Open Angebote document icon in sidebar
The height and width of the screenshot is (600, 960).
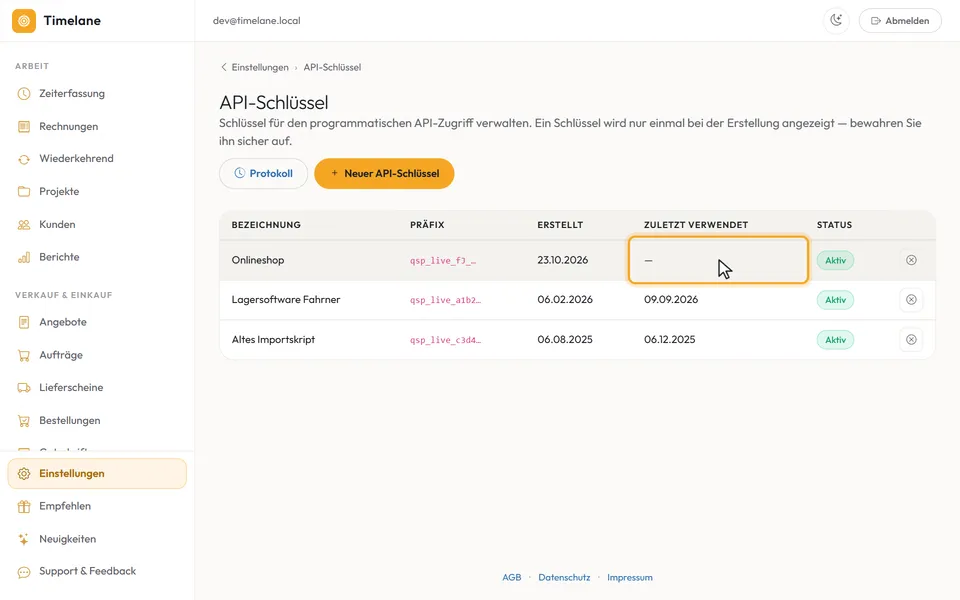tap(24, 322)
